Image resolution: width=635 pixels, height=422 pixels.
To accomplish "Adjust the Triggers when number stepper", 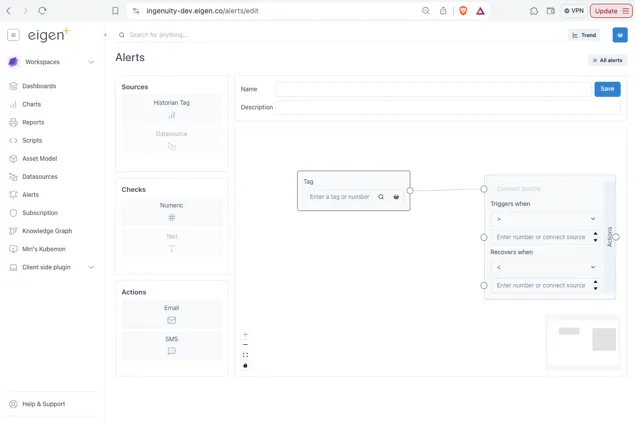I will click(x=595, y=237).
